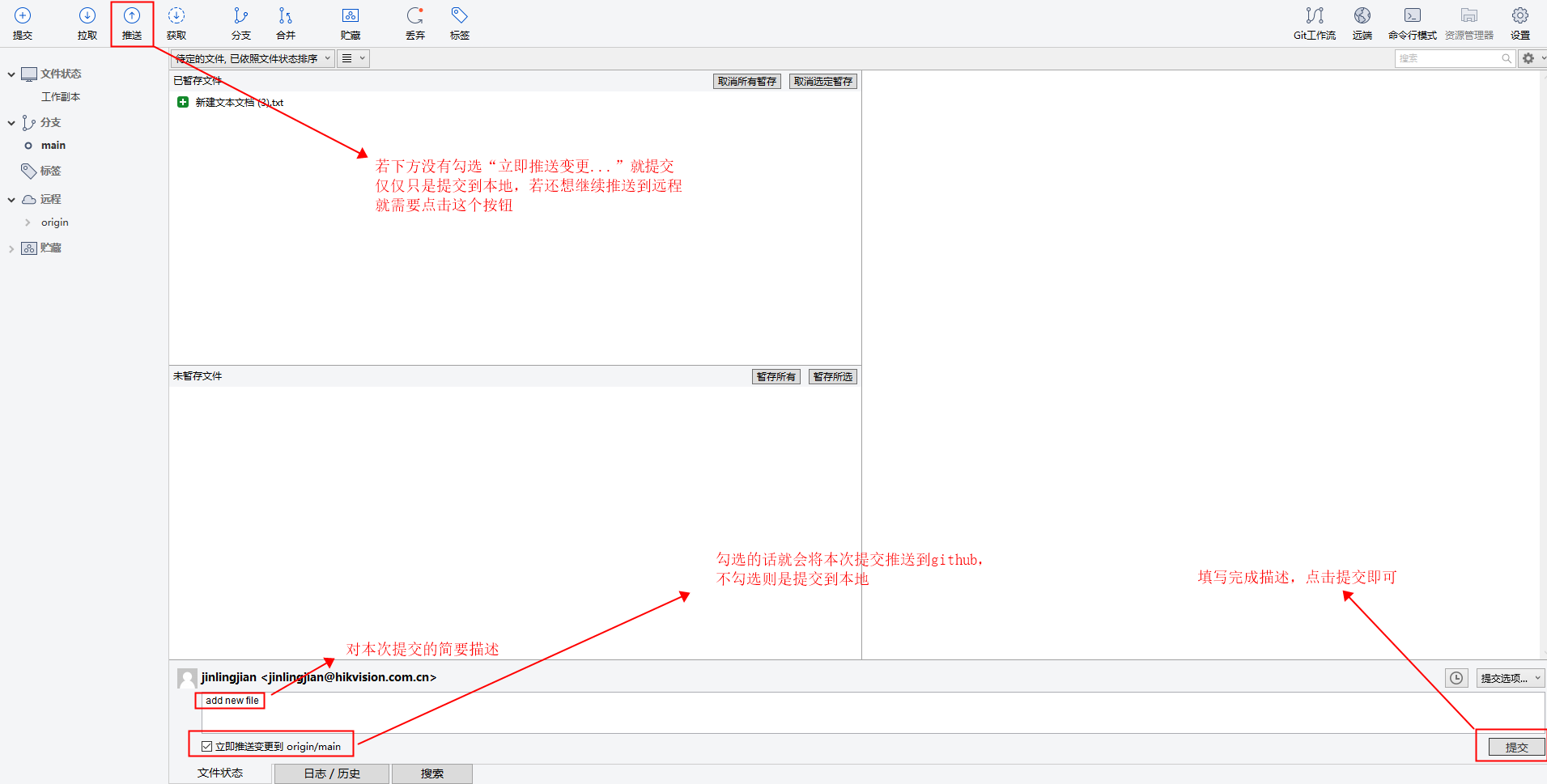Open the Explorer (资源管理器) icon

coord(1469,23)
